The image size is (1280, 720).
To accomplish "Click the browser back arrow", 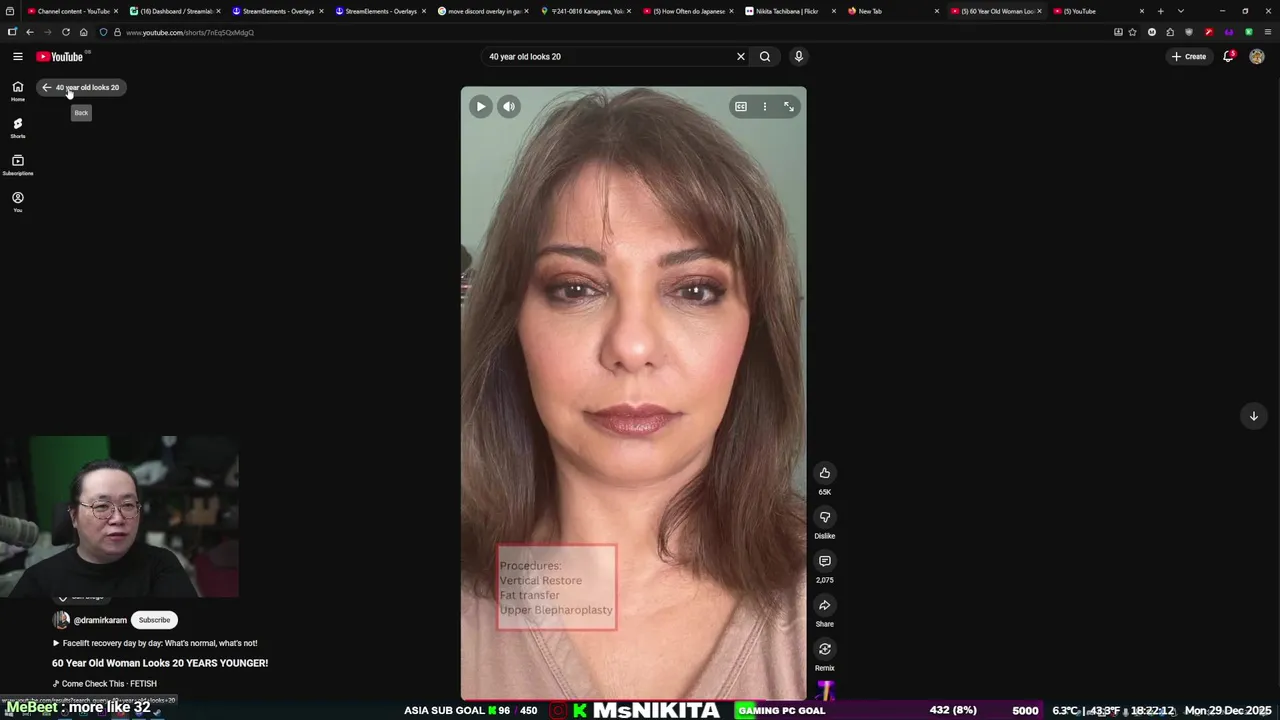I will [29, 32].
